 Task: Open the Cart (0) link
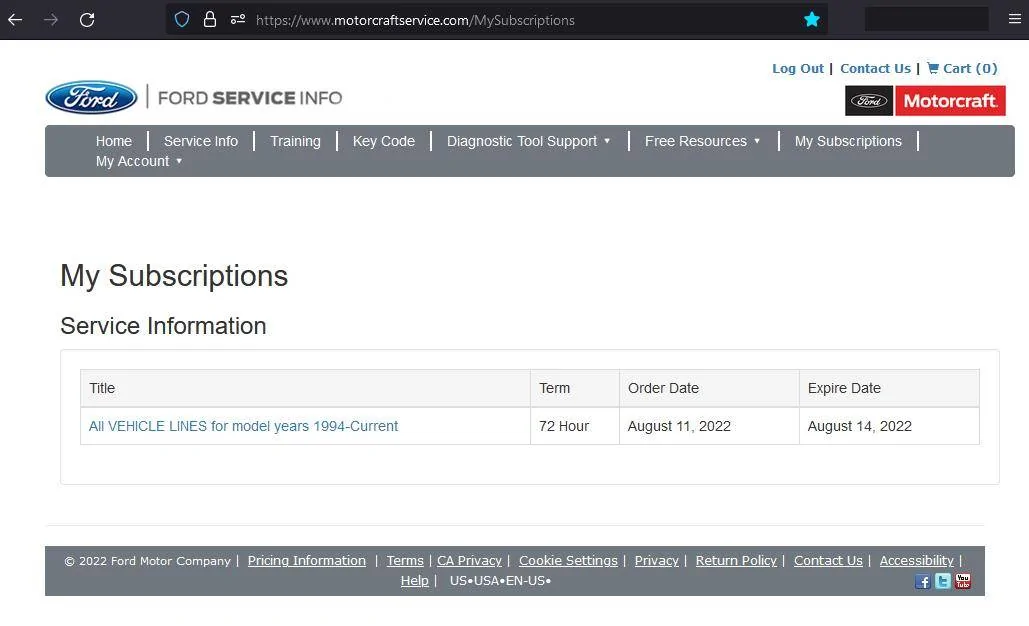pyautogui.click(x=962, y=68)
